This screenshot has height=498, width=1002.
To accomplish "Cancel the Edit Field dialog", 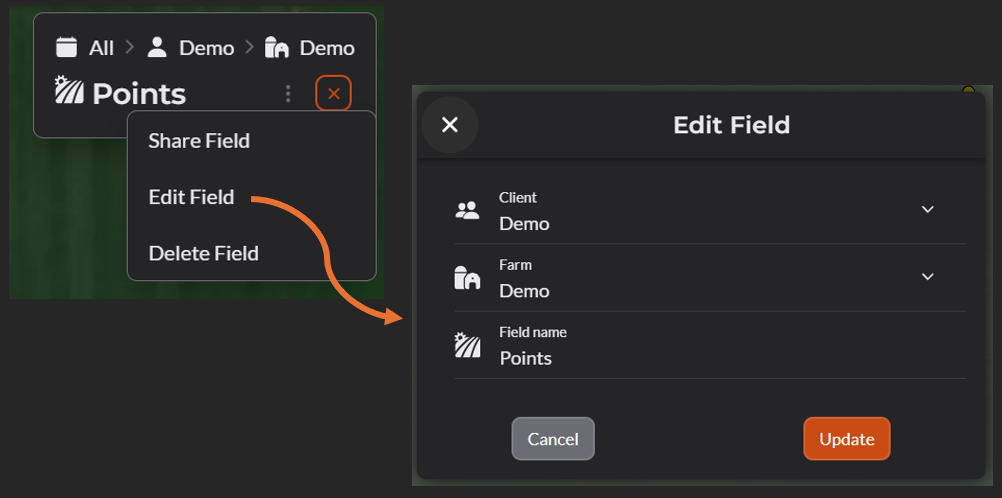I will pyautogui.click(x=553, y=439).
